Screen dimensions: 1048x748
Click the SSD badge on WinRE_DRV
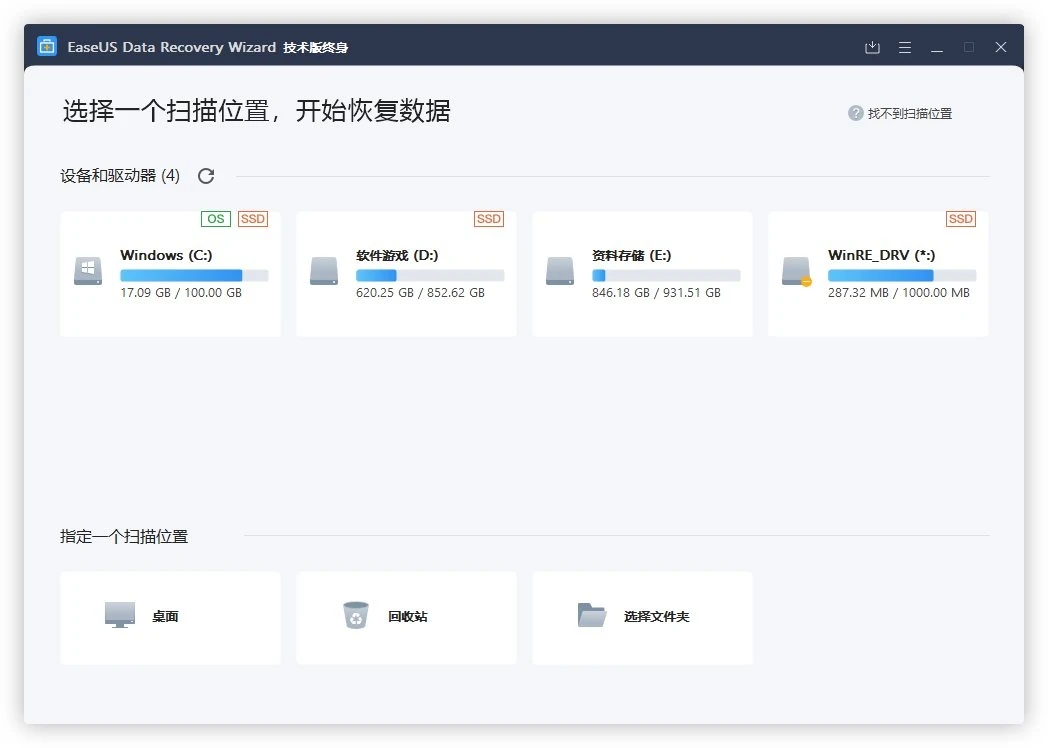(x=960, y=219)
